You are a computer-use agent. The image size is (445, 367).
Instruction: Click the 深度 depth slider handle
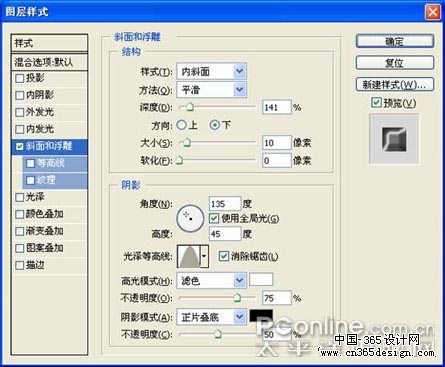point(190,107)
